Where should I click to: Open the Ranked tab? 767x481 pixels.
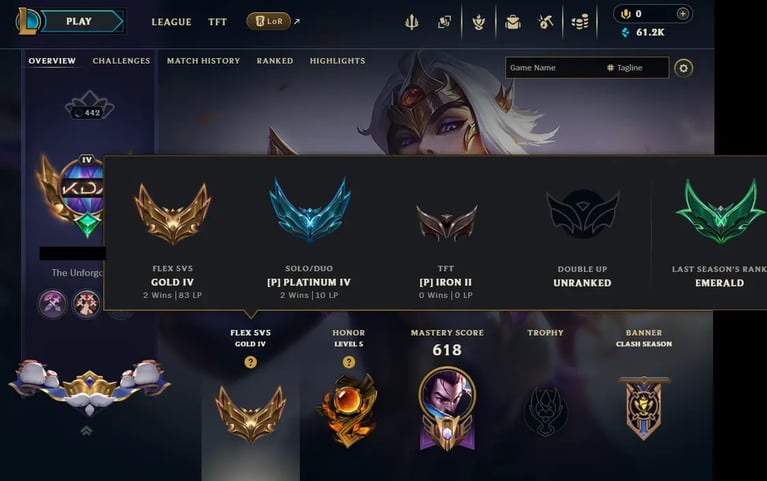275,61
